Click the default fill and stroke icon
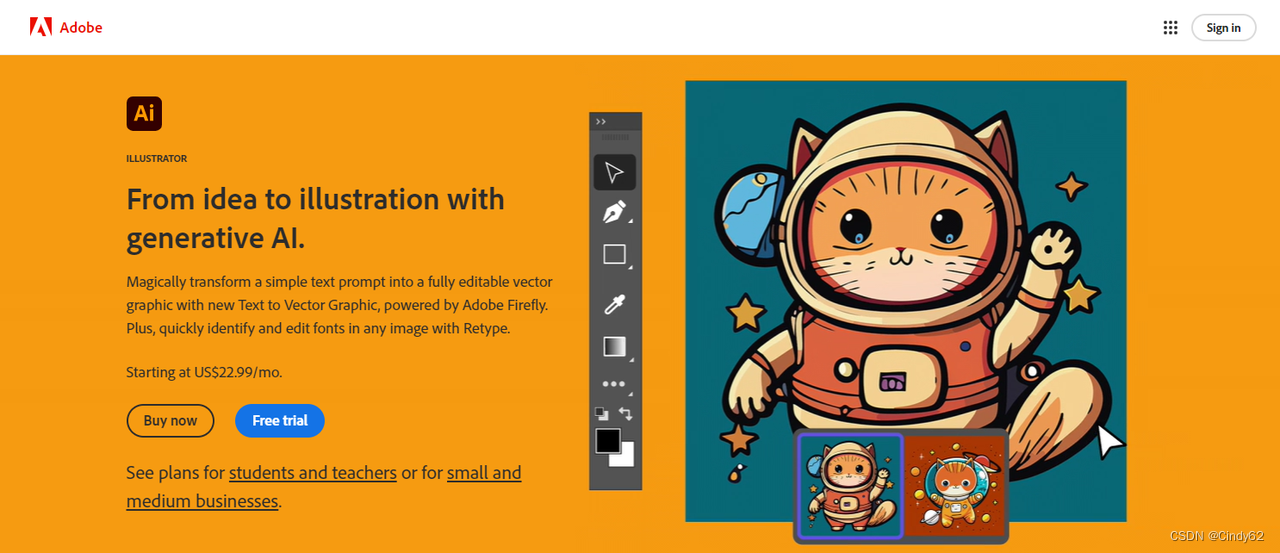Screen dimensions: 1280x553 601,412
